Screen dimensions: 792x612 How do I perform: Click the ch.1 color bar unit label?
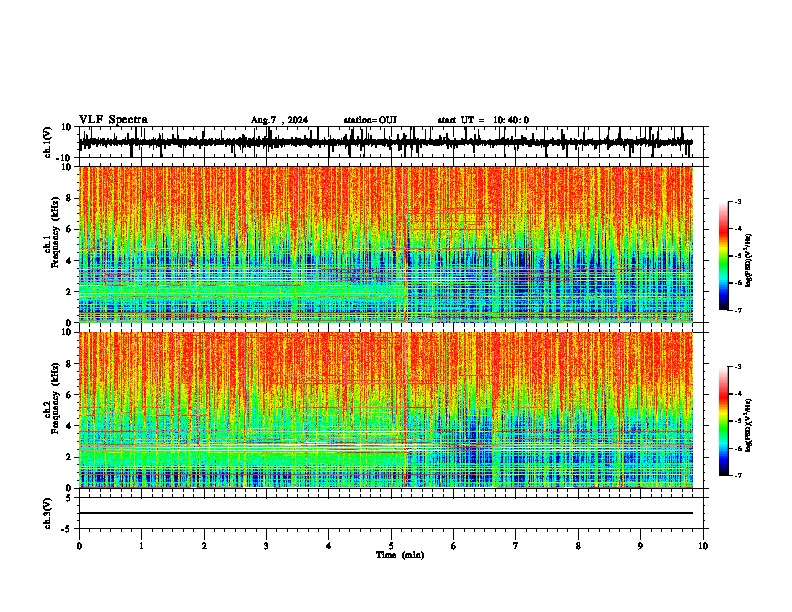749,261
